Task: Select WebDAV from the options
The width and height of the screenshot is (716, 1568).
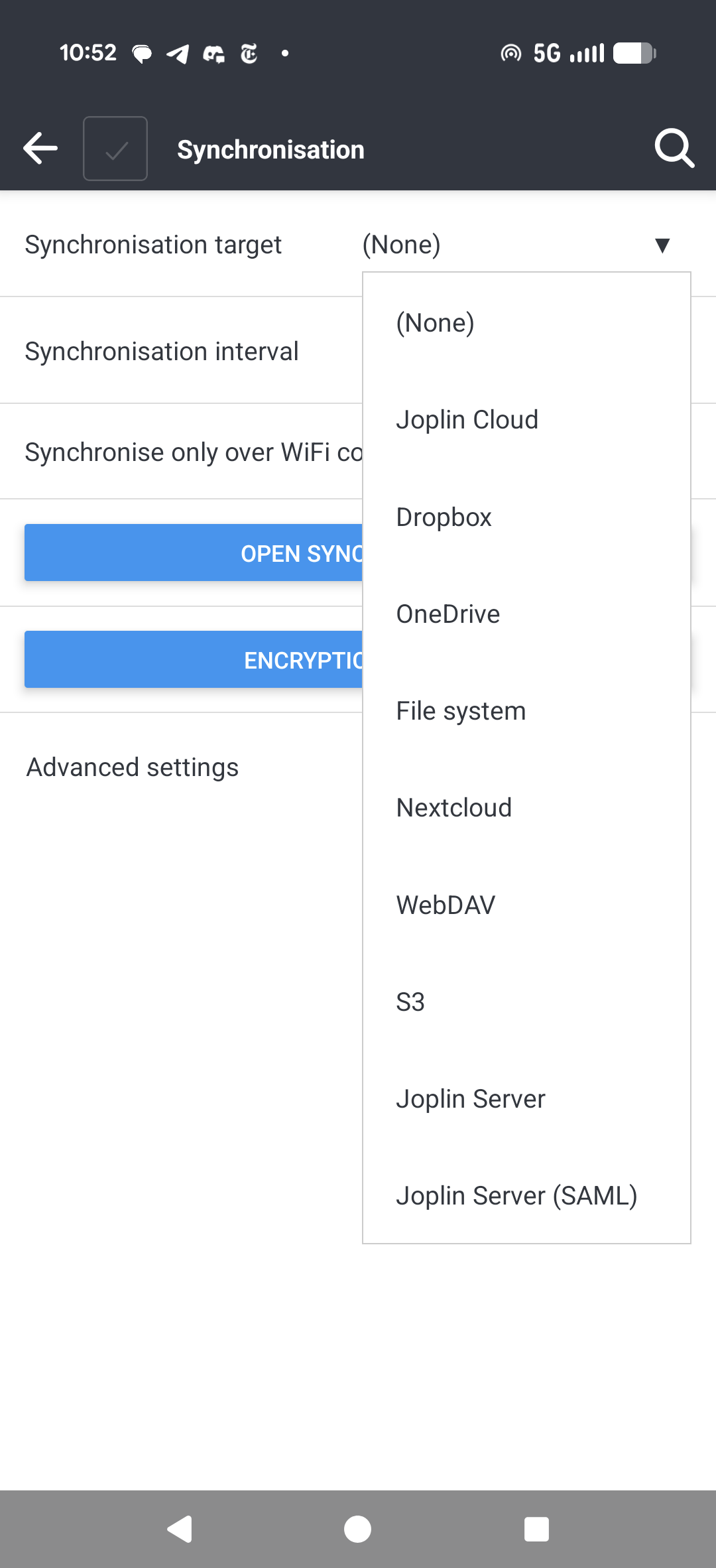Action: pyautogui.click(x=446, y=905)
